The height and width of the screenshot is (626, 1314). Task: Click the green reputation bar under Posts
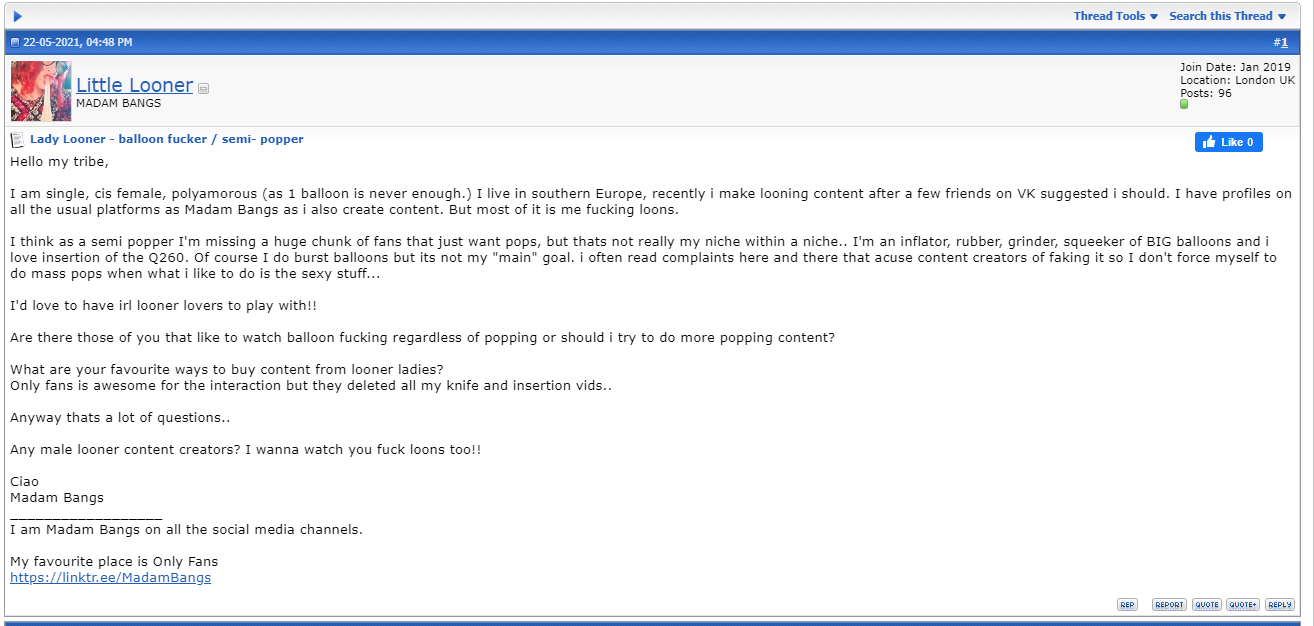1184,104
